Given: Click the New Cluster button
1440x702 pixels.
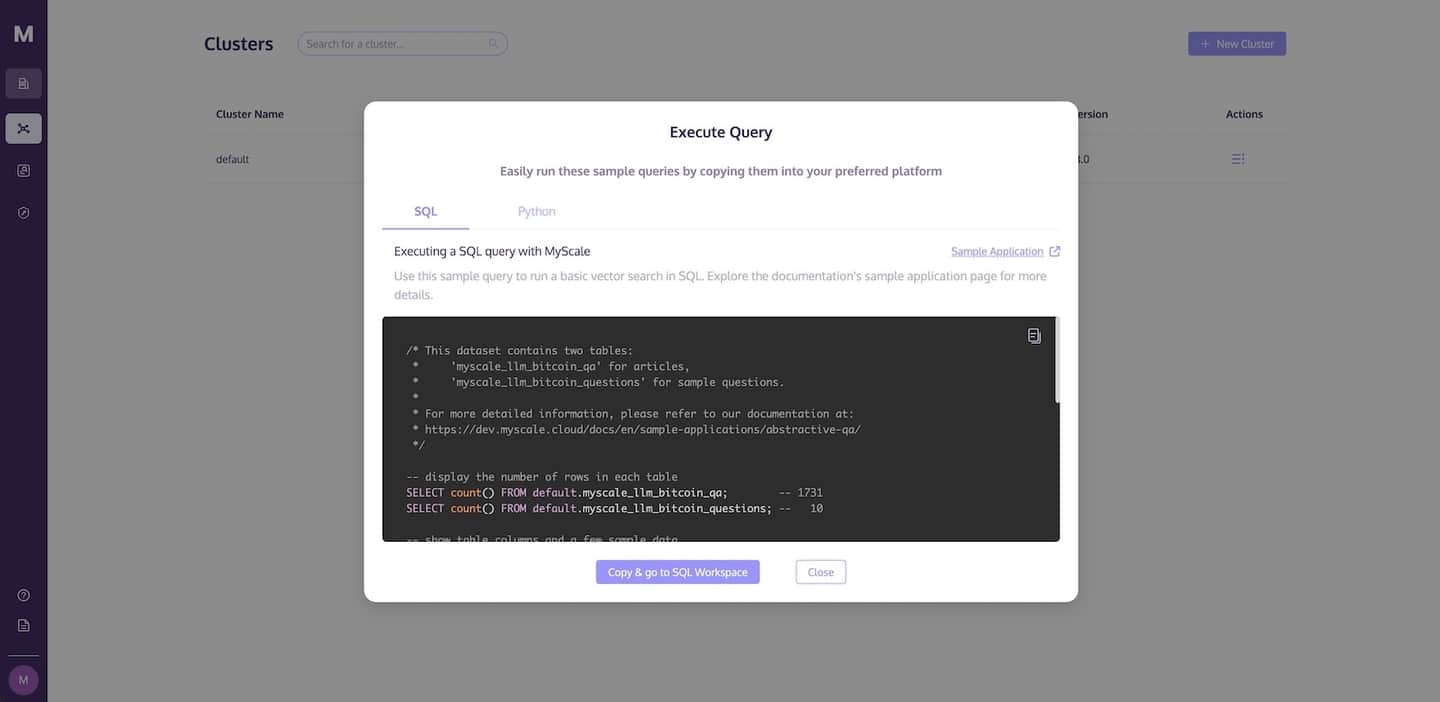Looking at the screenshot, I should tap(1237, 44).
